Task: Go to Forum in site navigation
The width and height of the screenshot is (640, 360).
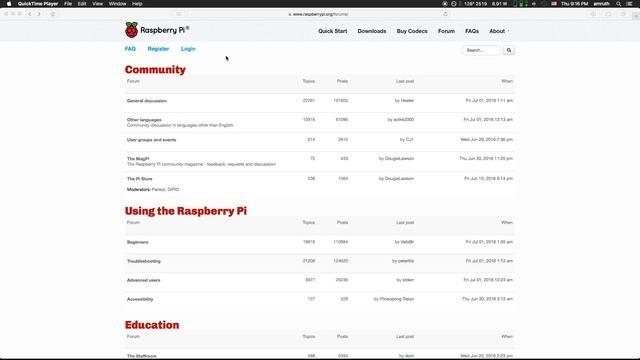Action: (x=446, y=31)
